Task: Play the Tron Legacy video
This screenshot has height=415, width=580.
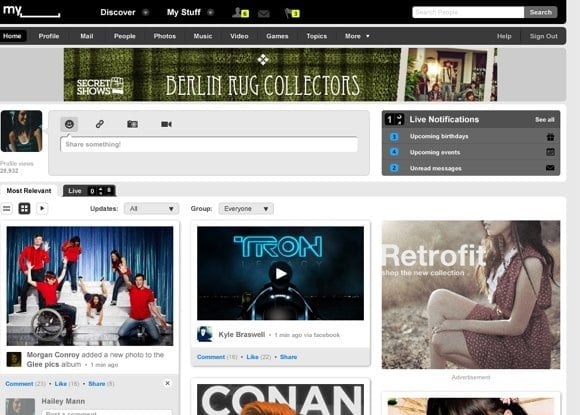Action: click(x=280, y=274)
